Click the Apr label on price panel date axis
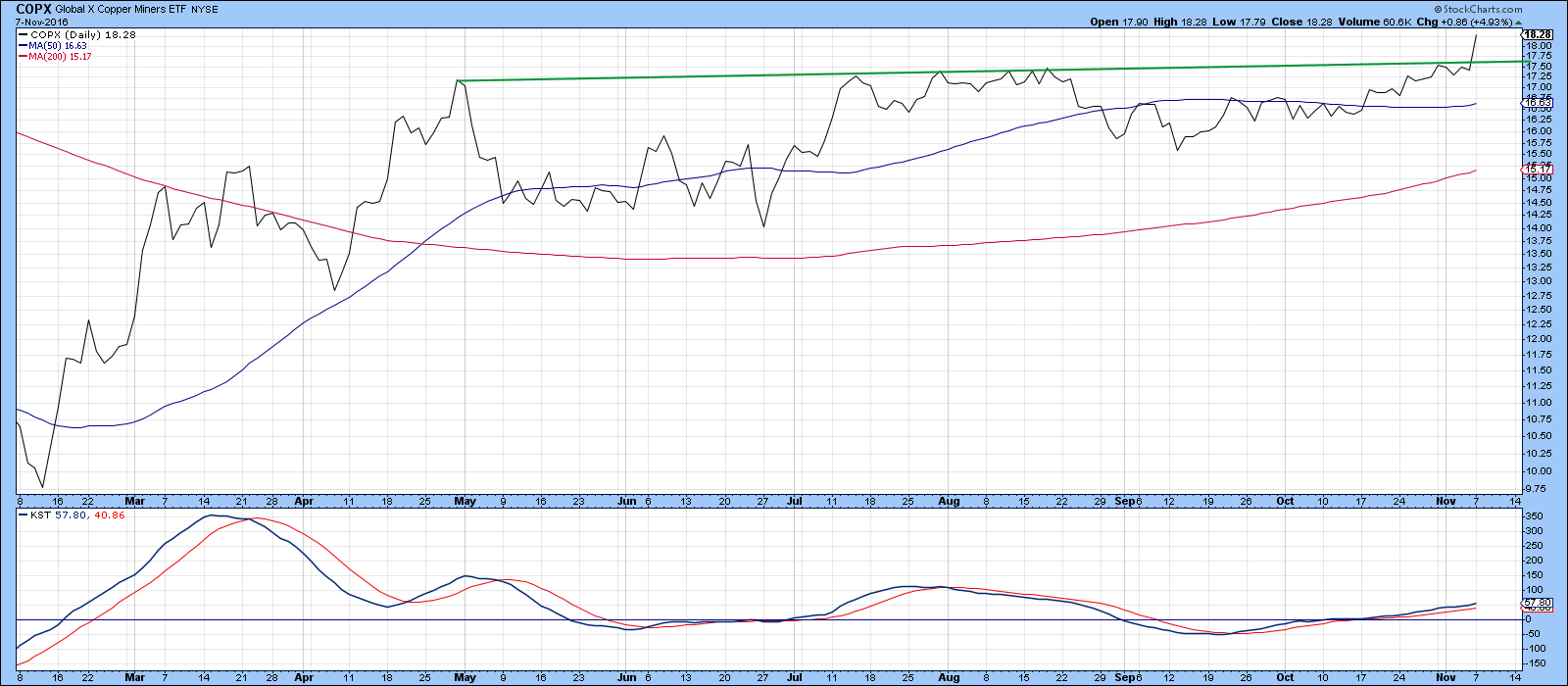This screenshot has height=686, width=1568. pos(303,501)
